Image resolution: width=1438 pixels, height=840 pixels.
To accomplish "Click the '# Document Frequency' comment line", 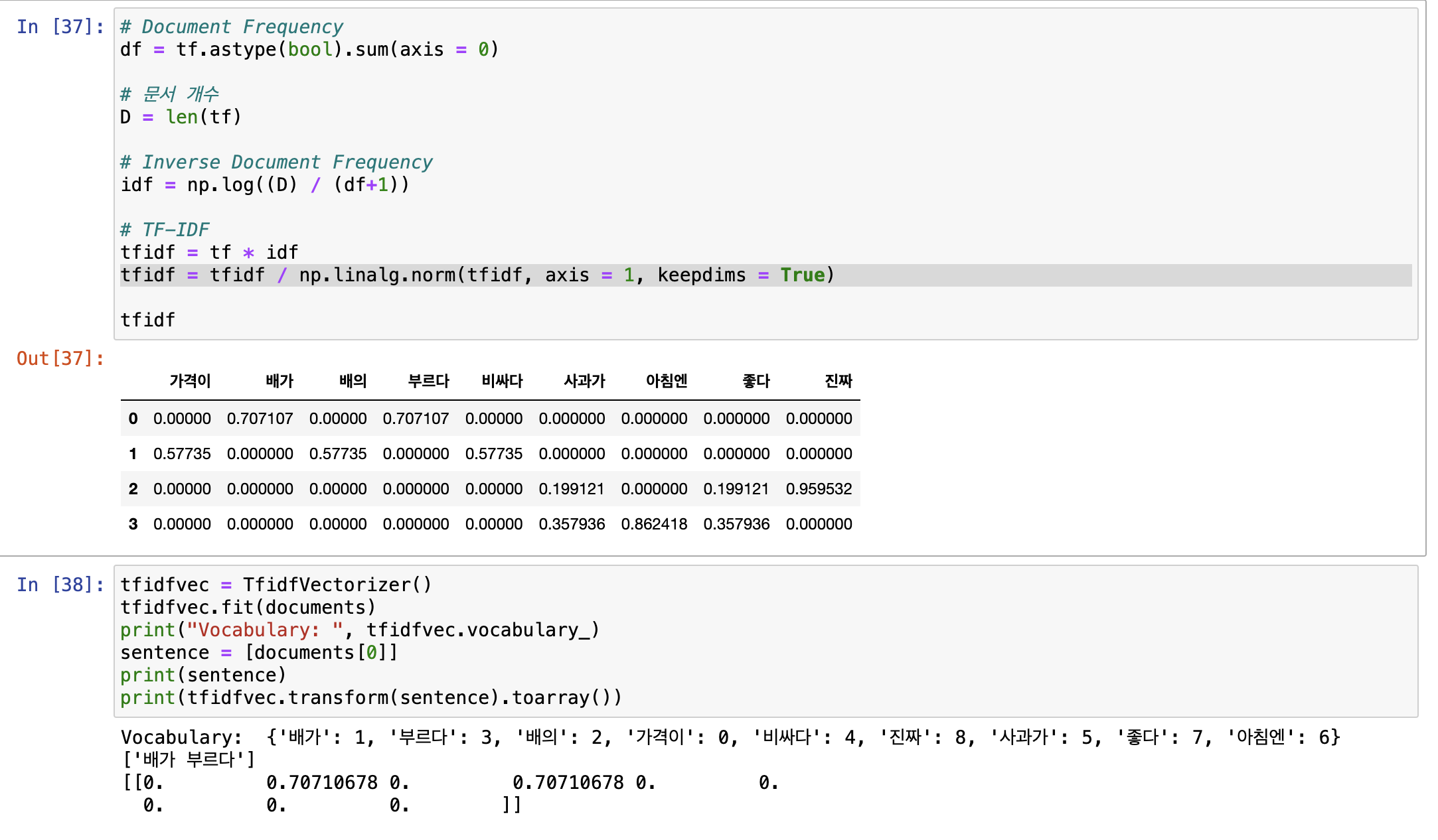I will click(232, 27).
